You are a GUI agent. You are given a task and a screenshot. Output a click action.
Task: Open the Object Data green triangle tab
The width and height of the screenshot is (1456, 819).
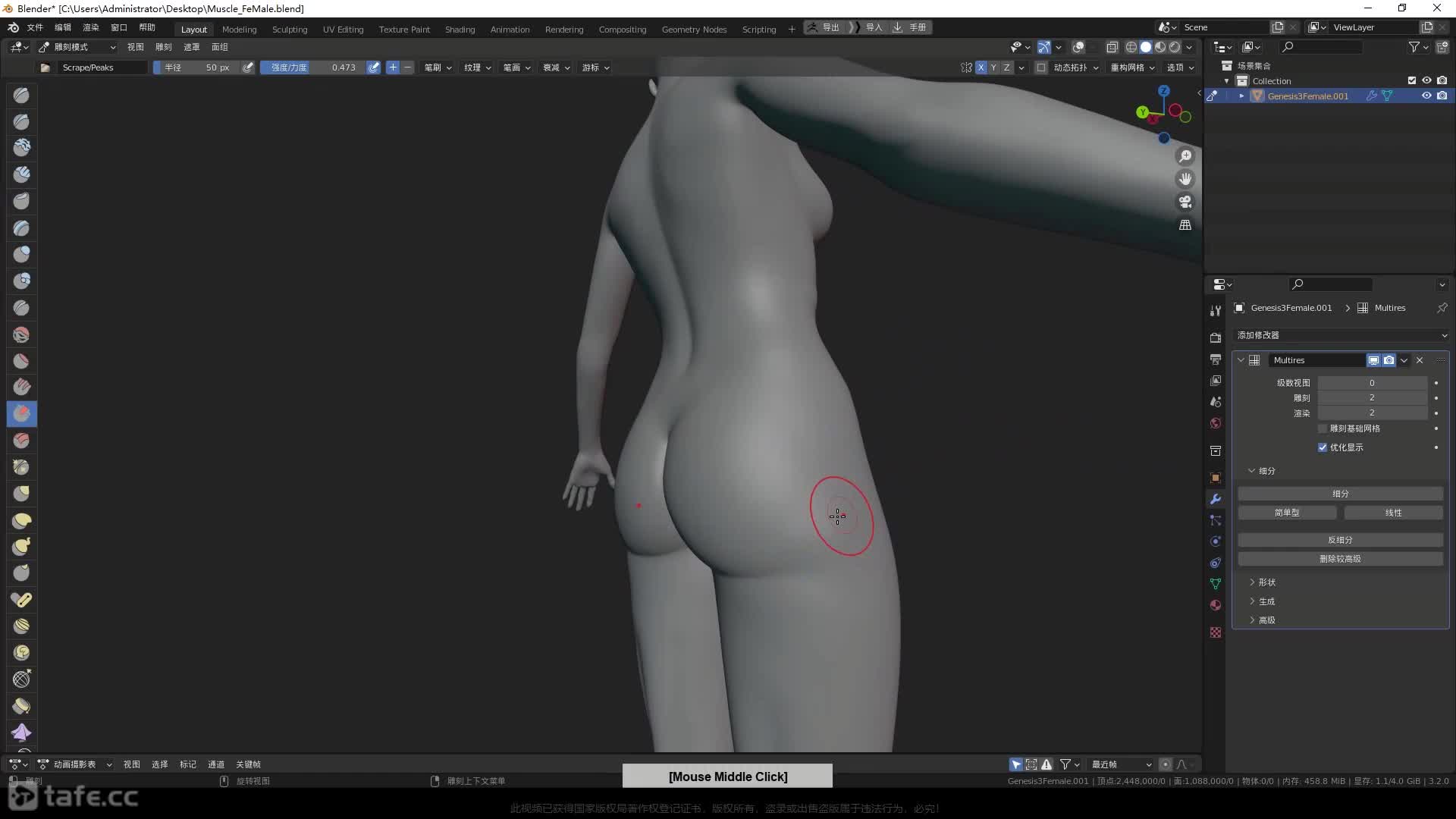(x=1216, y=584)
